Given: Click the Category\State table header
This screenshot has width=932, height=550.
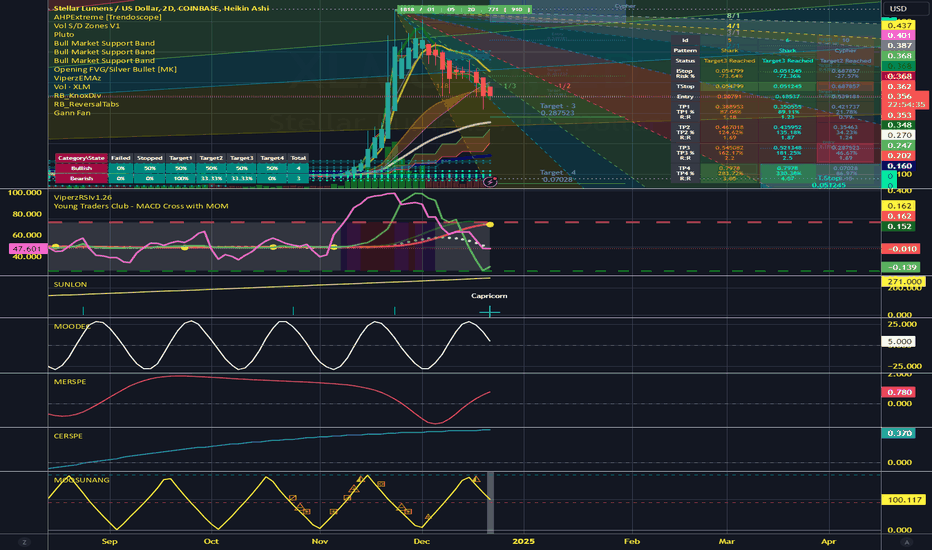Looking at the screenshot, I should 81,158.
